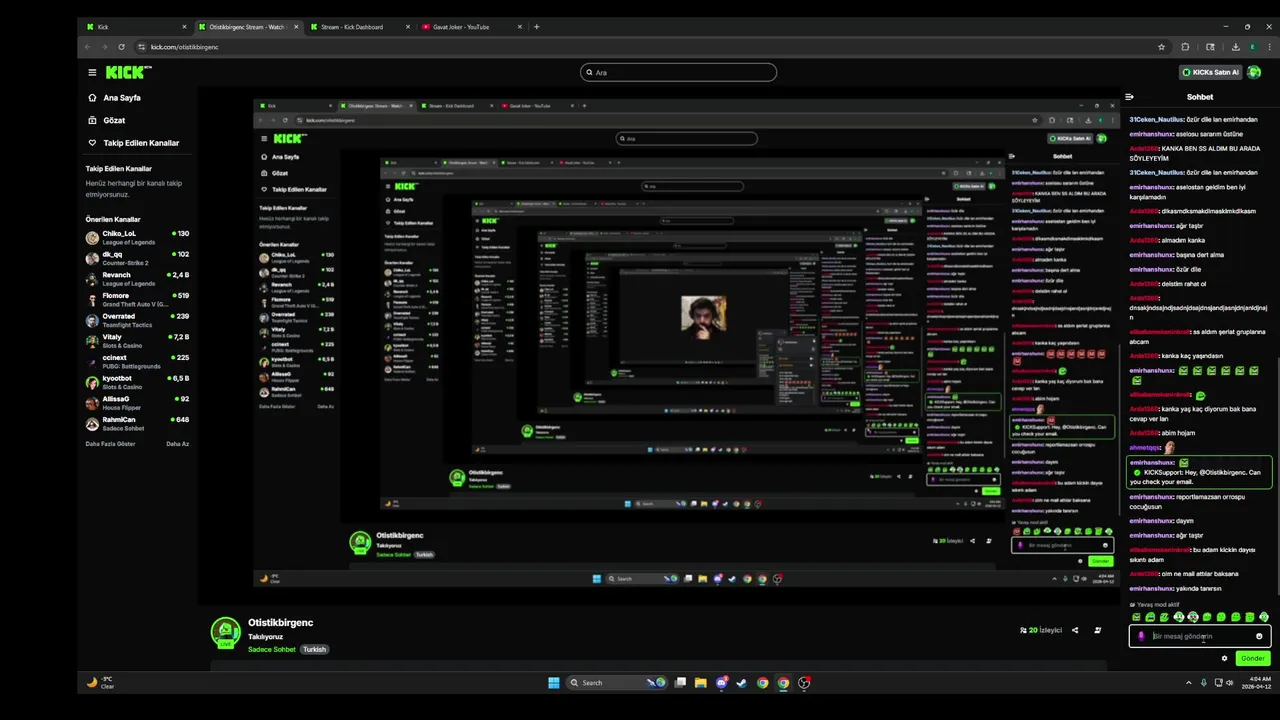Image resolution: width=1280 pixels, height=720 pixels.
Task: Click the search field labeled Ara
Action: 679,72
